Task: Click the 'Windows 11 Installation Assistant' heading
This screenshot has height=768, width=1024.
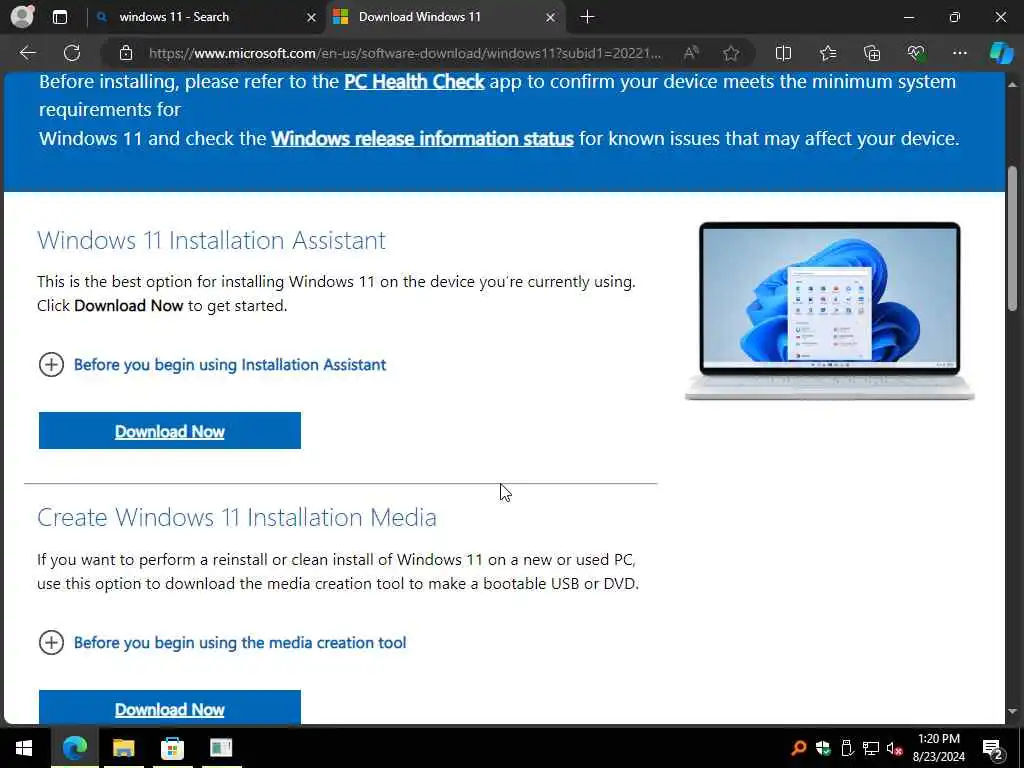Action: pos(211,240)
